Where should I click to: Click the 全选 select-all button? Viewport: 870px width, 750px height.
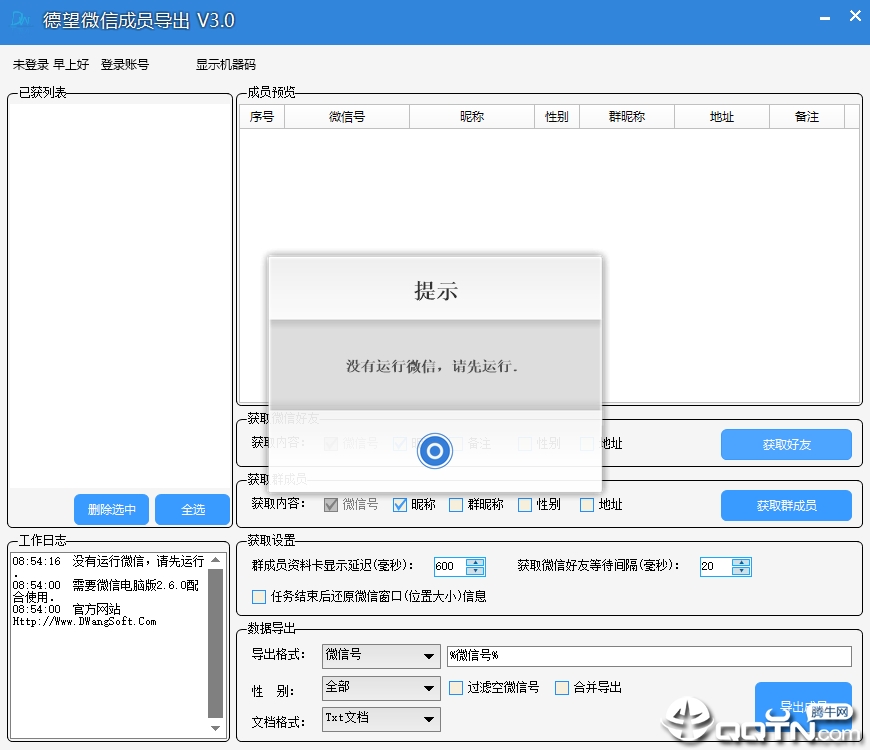pyautogui.click(x=192, y=509)
